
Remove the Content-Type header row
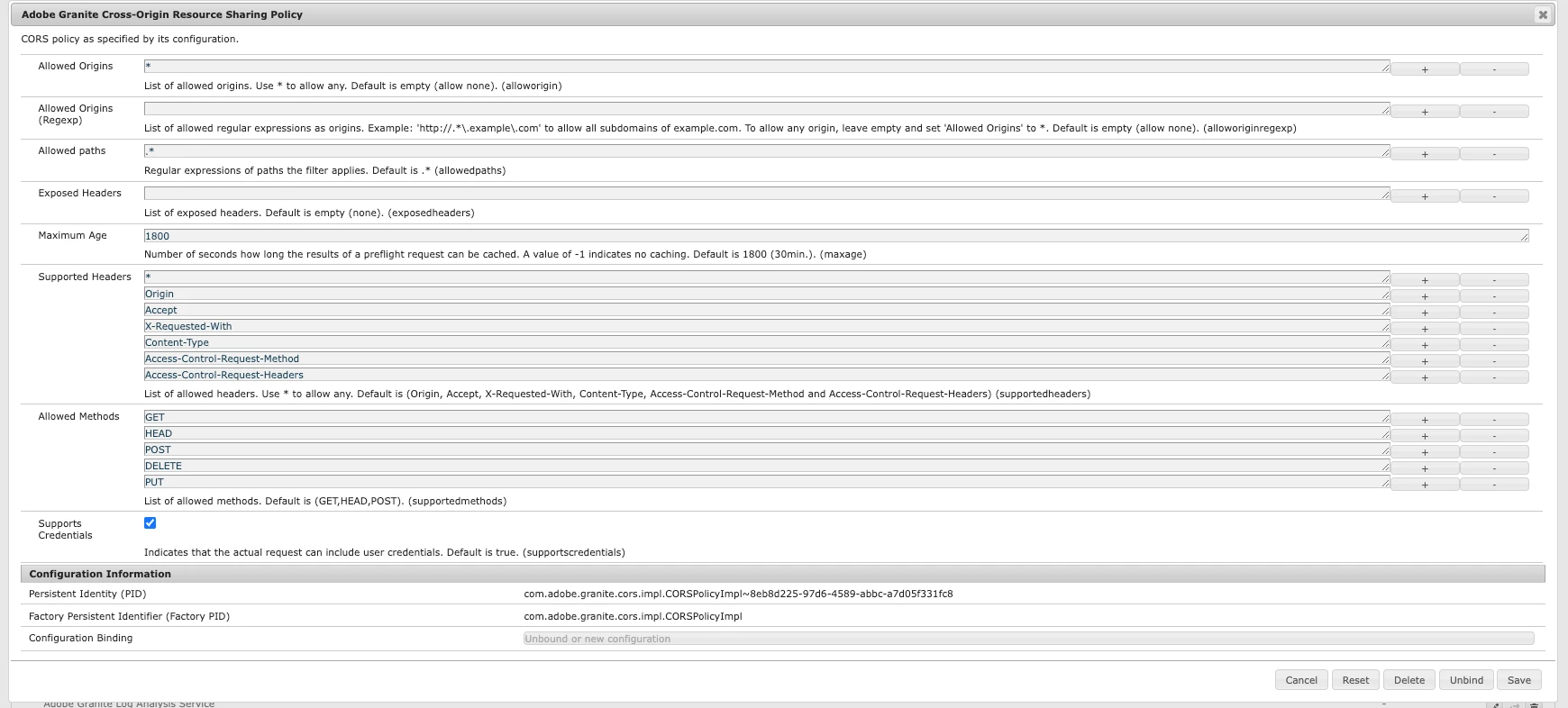[1494, 345]
